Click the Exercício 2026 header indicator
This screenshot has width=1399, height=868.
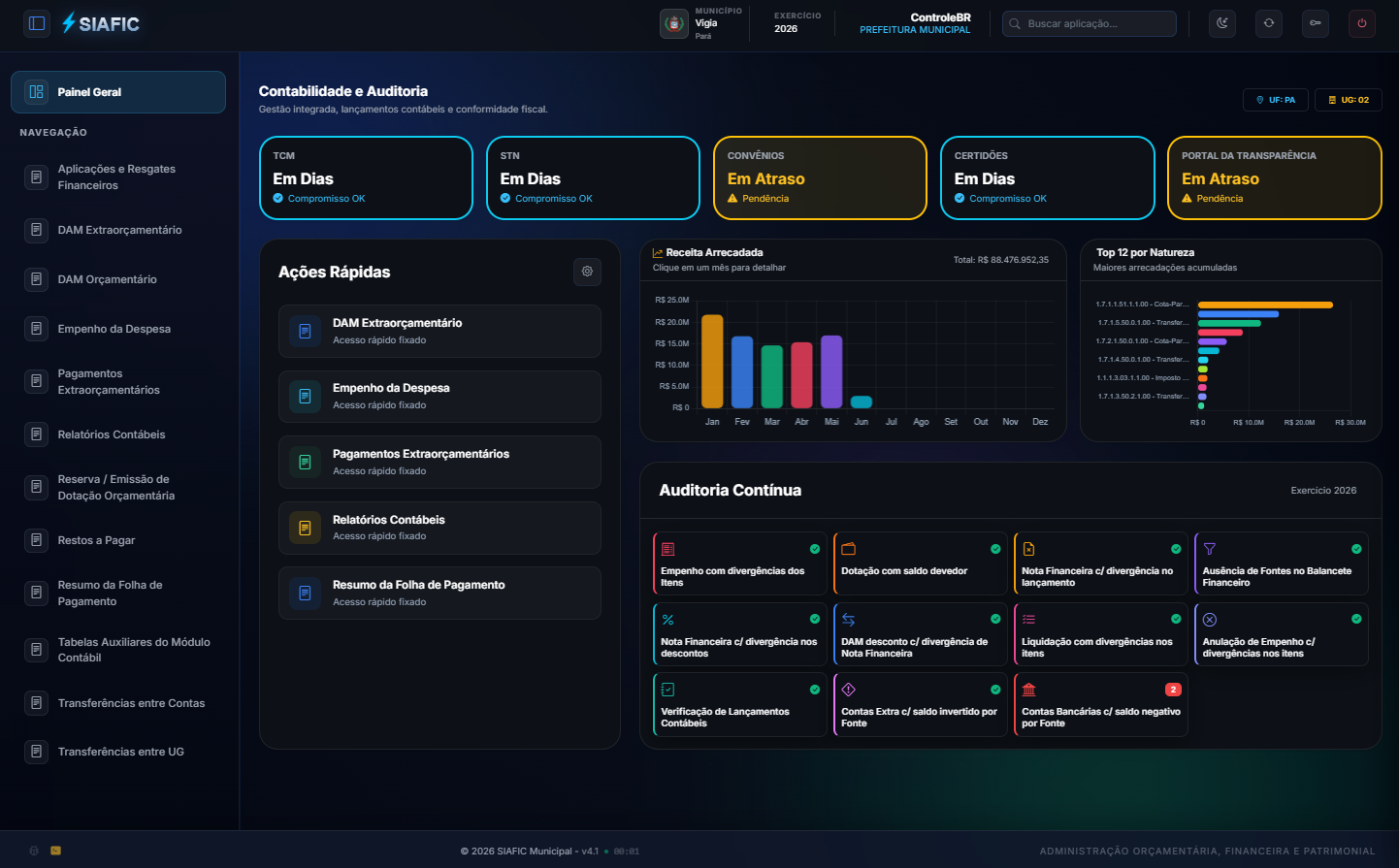click(x=797, y=22)
